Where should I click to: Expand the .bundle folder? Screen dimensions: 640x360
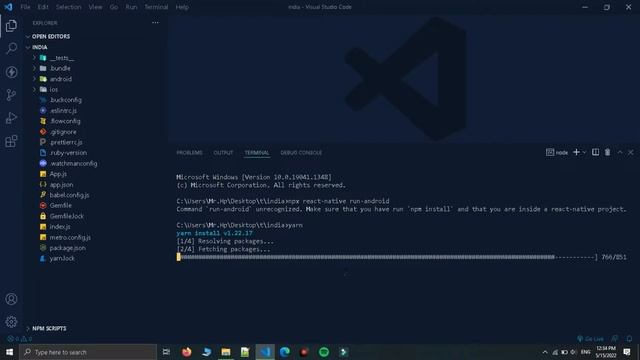60,68
